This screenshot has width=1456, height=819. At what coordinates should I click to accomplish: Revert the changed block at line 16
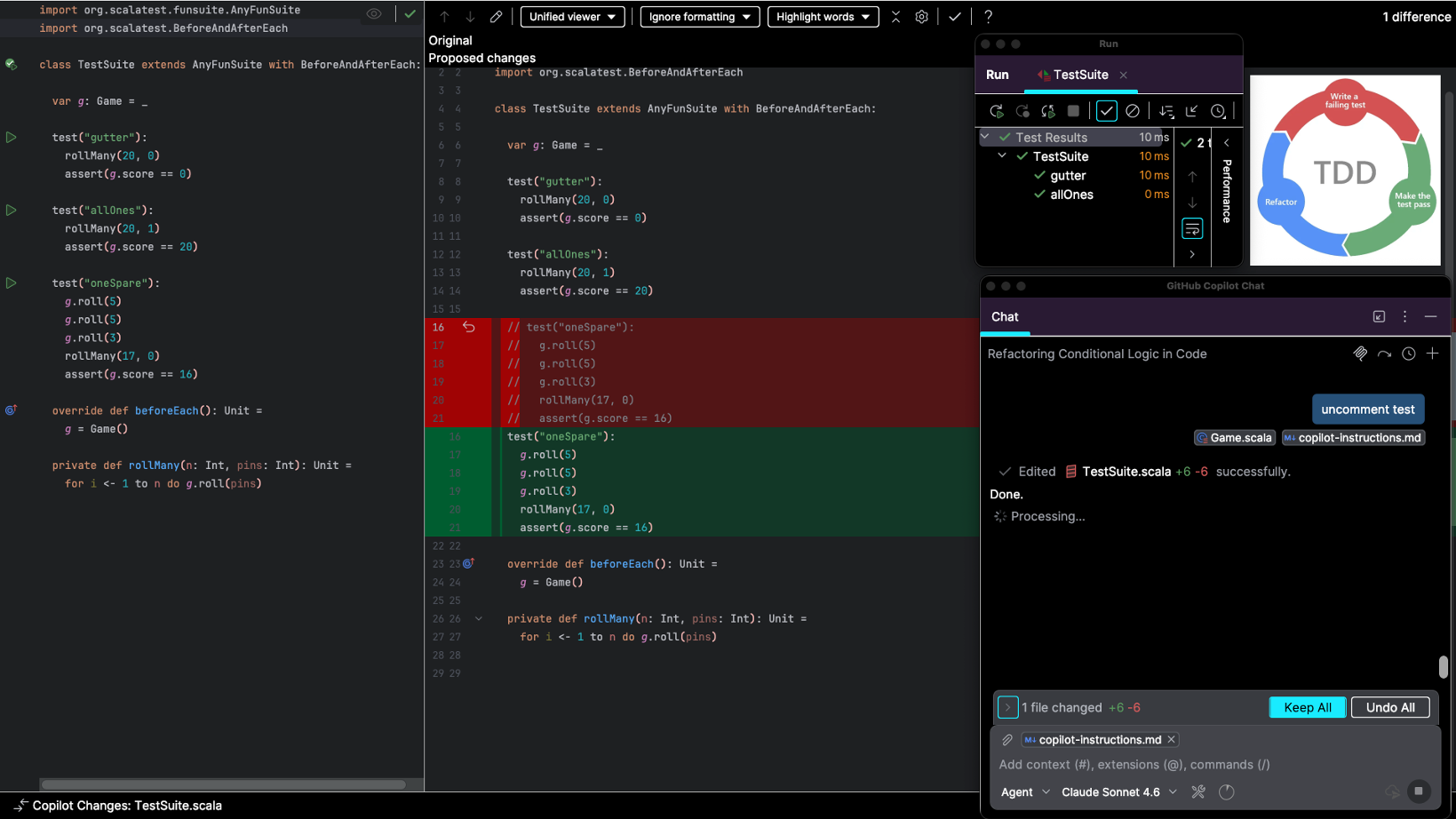[469, 328]
